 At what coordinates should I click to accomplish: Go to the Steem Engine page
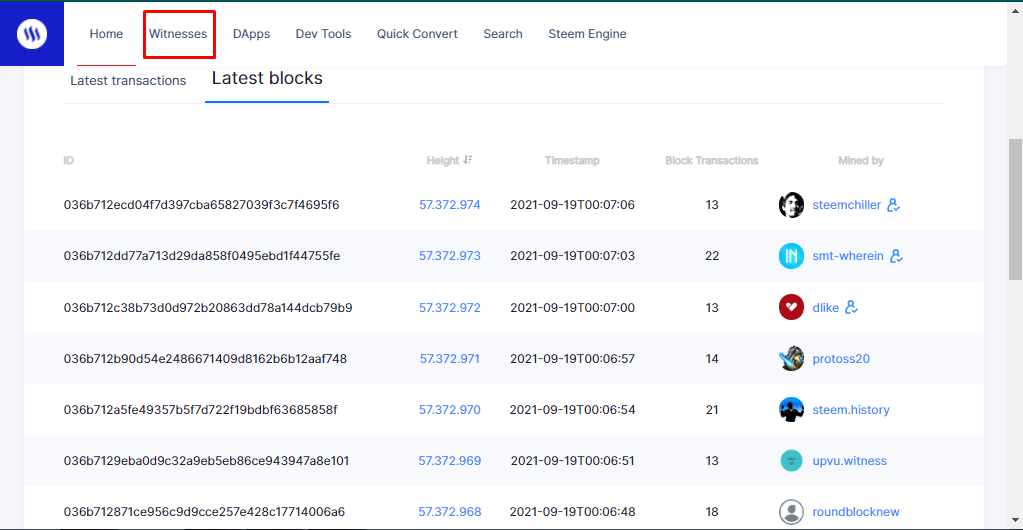(x=587, y=34)
